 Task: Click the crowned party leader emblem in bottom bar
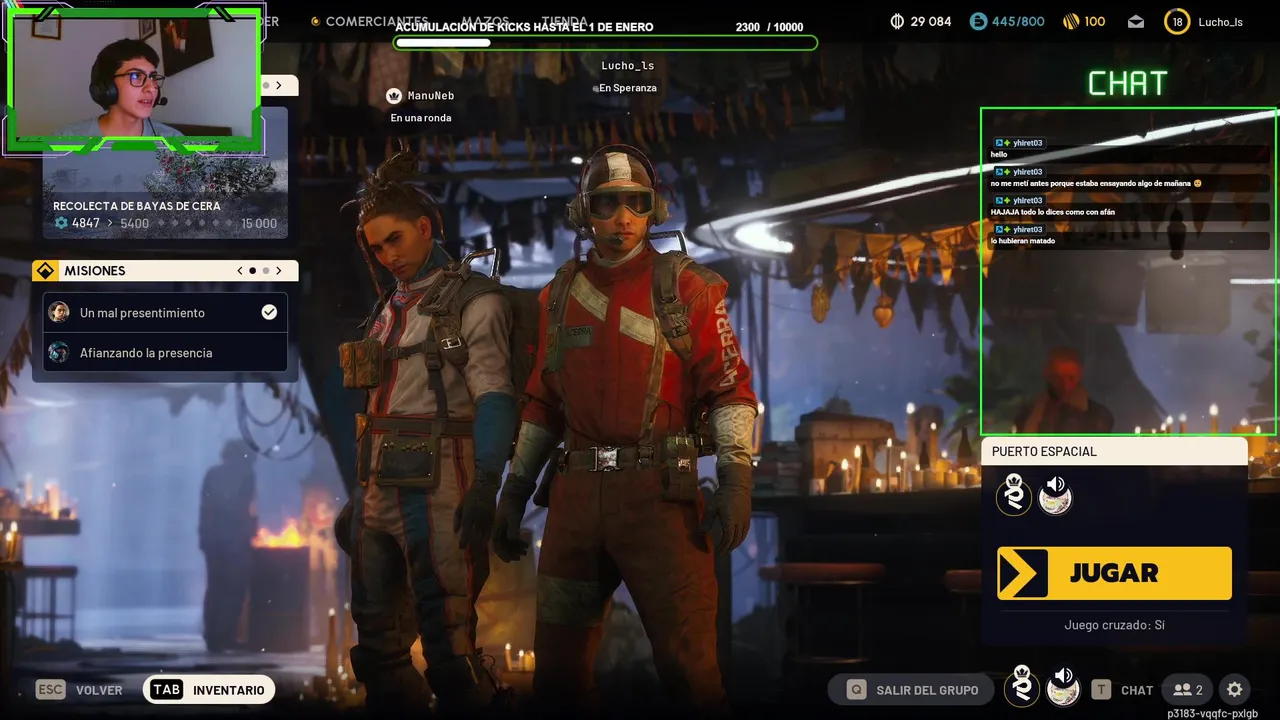pos(1022,686)
